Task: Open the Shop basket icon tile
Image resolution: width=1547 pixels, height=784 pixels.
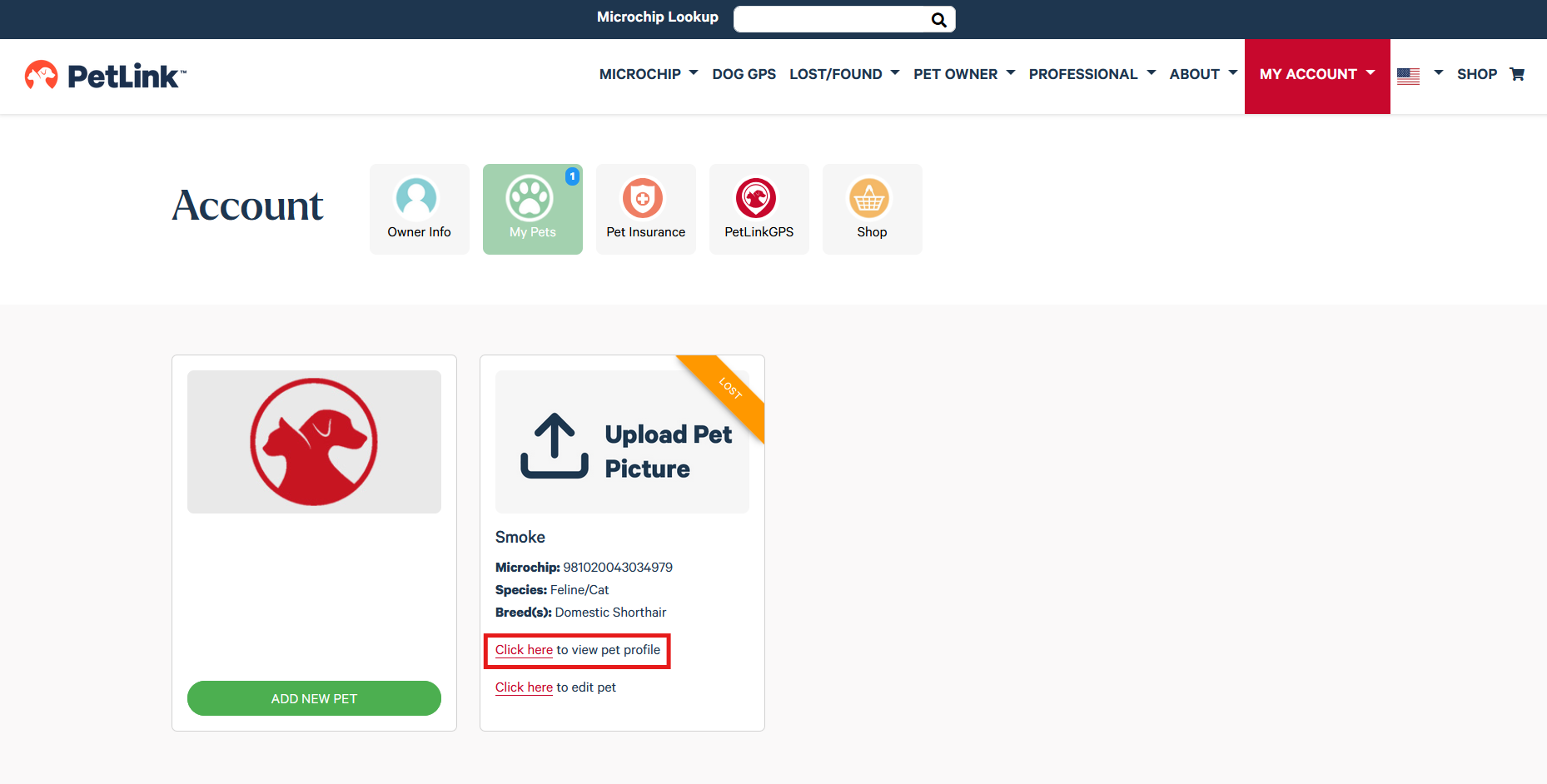Action: point(873,209)
